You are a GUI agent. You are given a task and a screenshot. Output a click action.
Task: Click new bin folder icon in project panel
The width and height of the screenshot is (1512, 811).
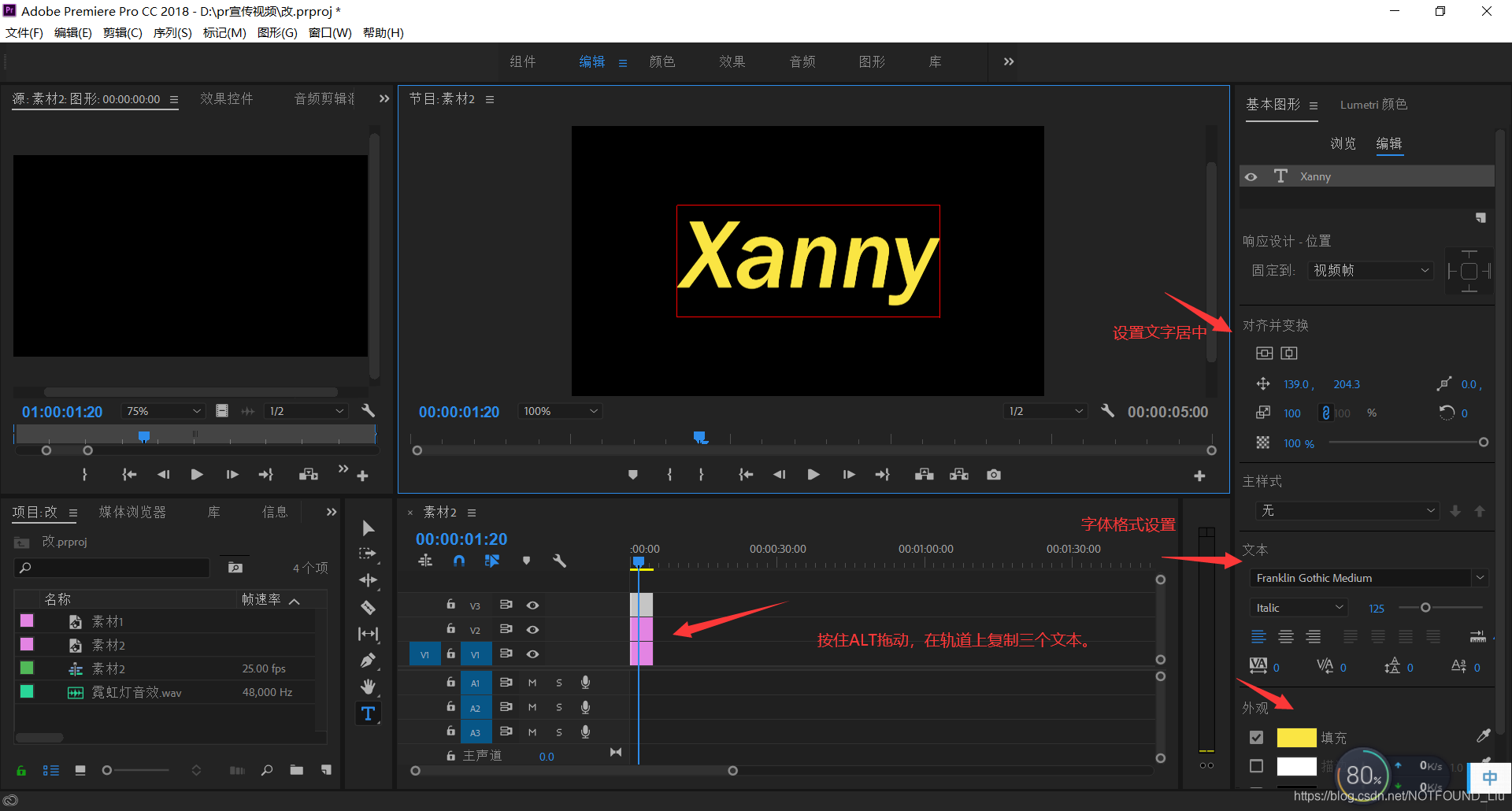(x=296, y=770)
